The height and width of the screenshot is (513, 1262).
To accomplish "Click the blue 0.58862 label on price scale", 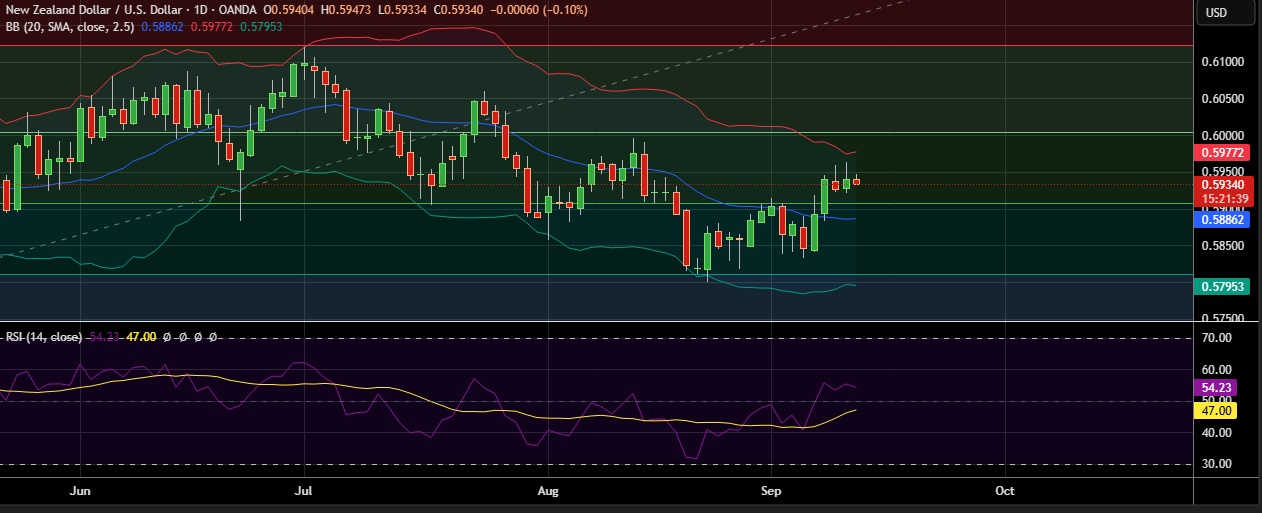I will [1221, 218].
